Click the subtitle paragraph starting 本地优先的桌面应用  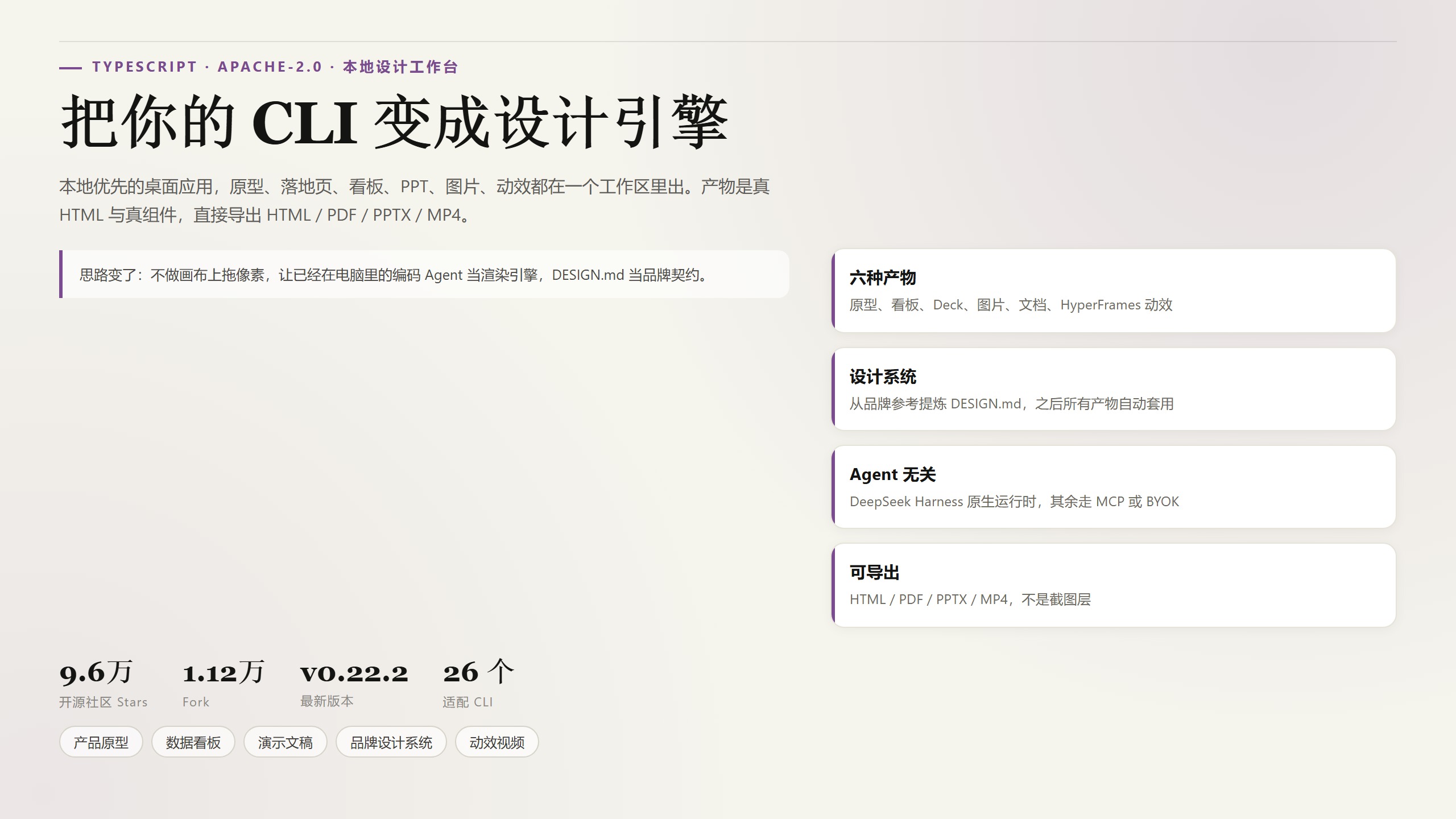pyautogui.click(x=415, y=201)
